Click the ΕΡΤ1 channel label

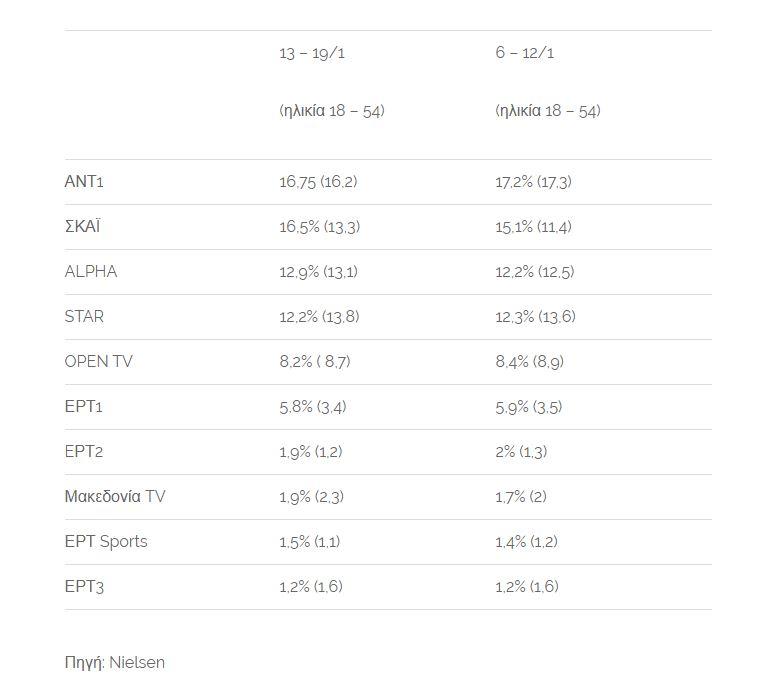pyautogui.click(x=83, y=407)
